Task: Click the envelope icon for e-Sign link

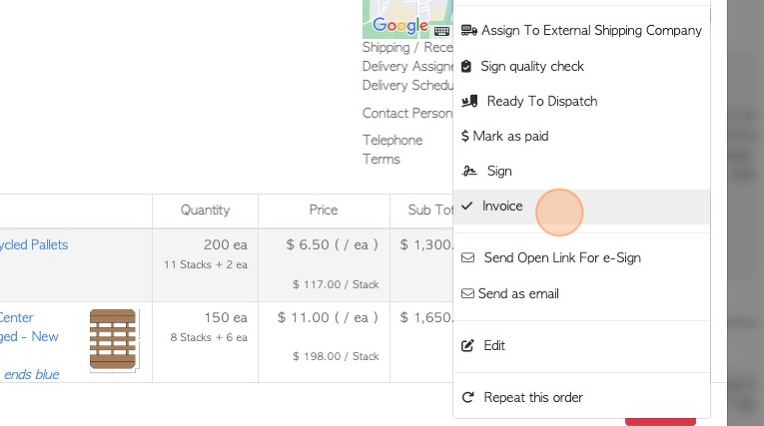Action: 468,258
